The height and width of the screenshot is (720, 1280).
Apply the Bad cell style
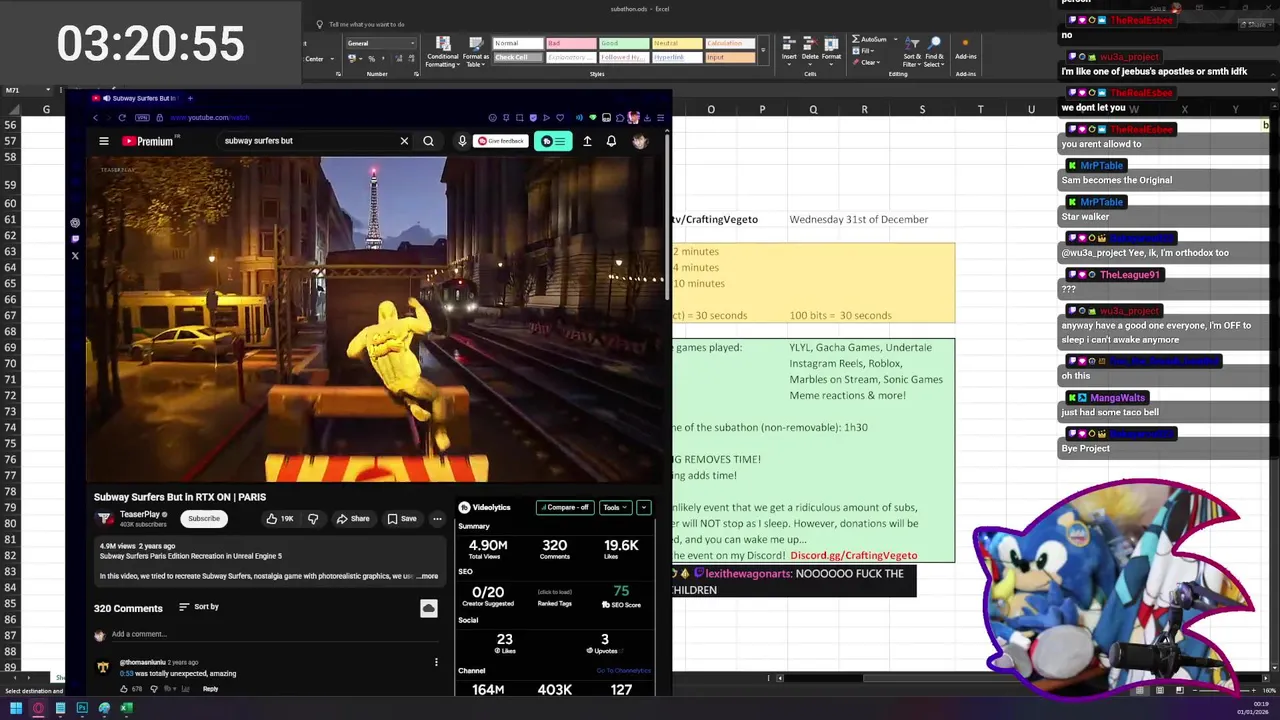tap(570, 43)
